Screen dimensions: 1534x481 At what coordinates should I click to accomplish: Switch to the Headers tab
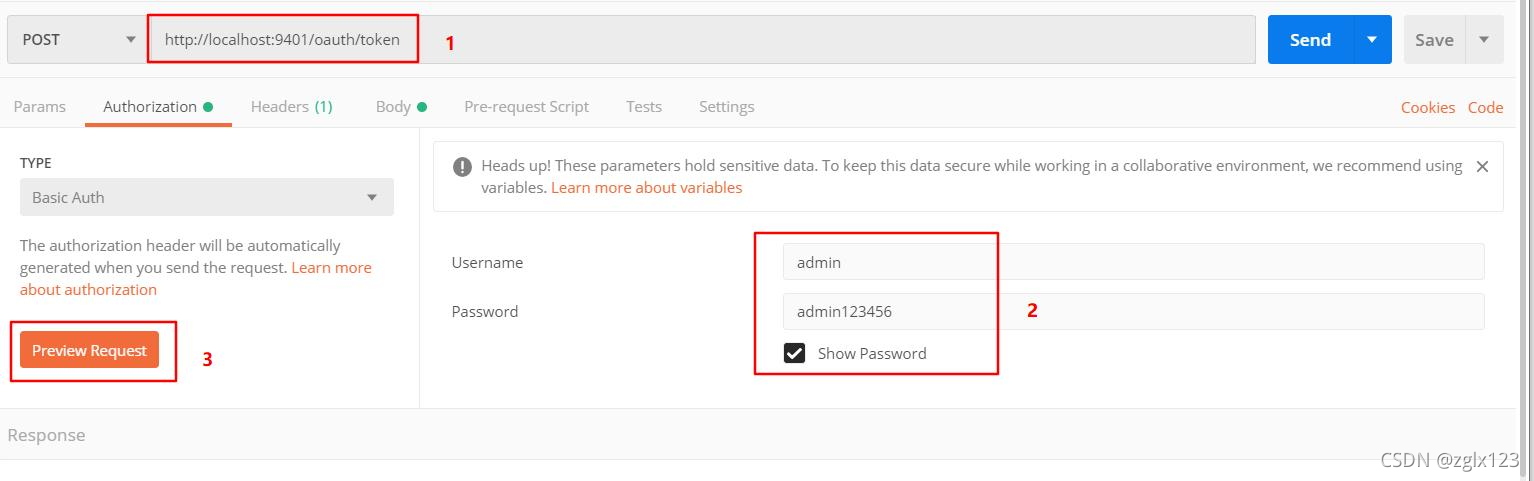(x=291, y=107)
